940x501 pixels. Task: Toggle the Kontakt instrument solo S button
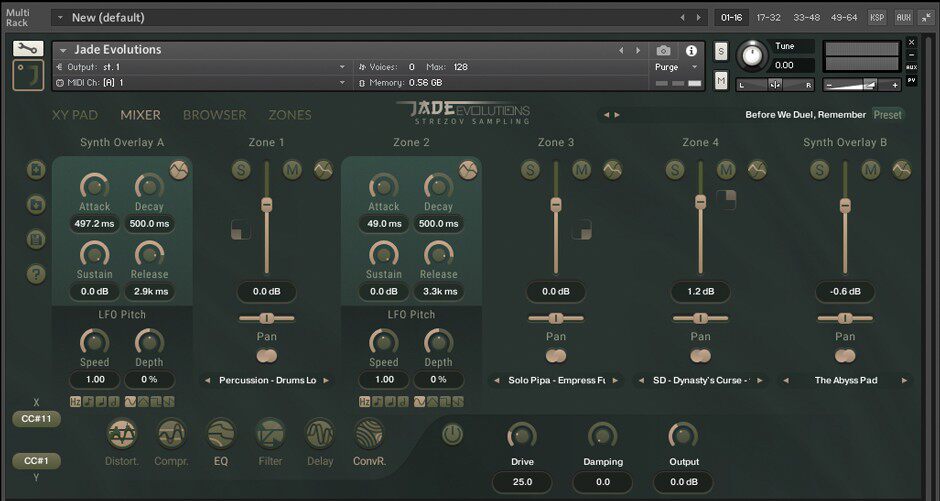coord(721,52)
